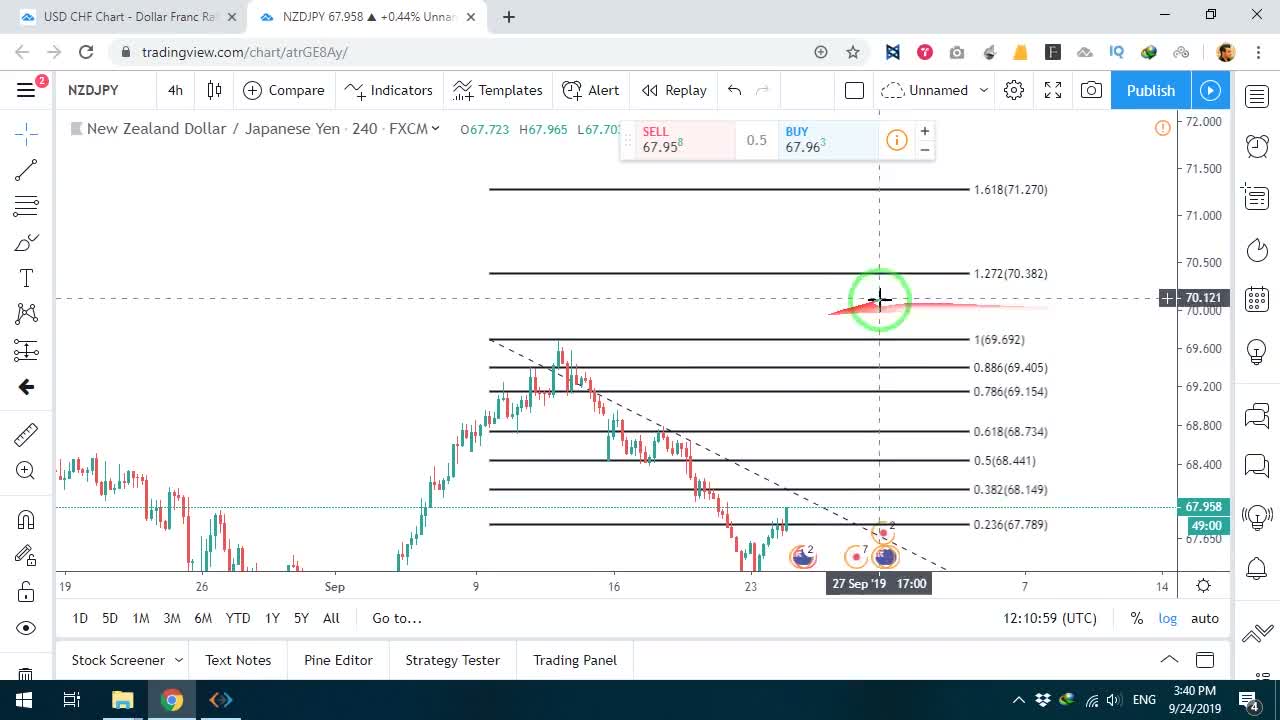Toggle lock all drawing tools
The image size is (1280, 720).
(27, 592)
